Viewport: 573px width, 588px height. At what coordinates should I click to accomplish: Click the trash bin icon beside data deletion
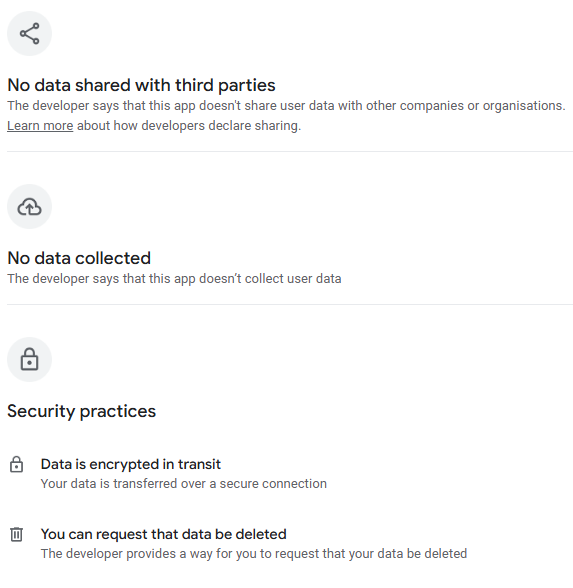tap(16, 534)
